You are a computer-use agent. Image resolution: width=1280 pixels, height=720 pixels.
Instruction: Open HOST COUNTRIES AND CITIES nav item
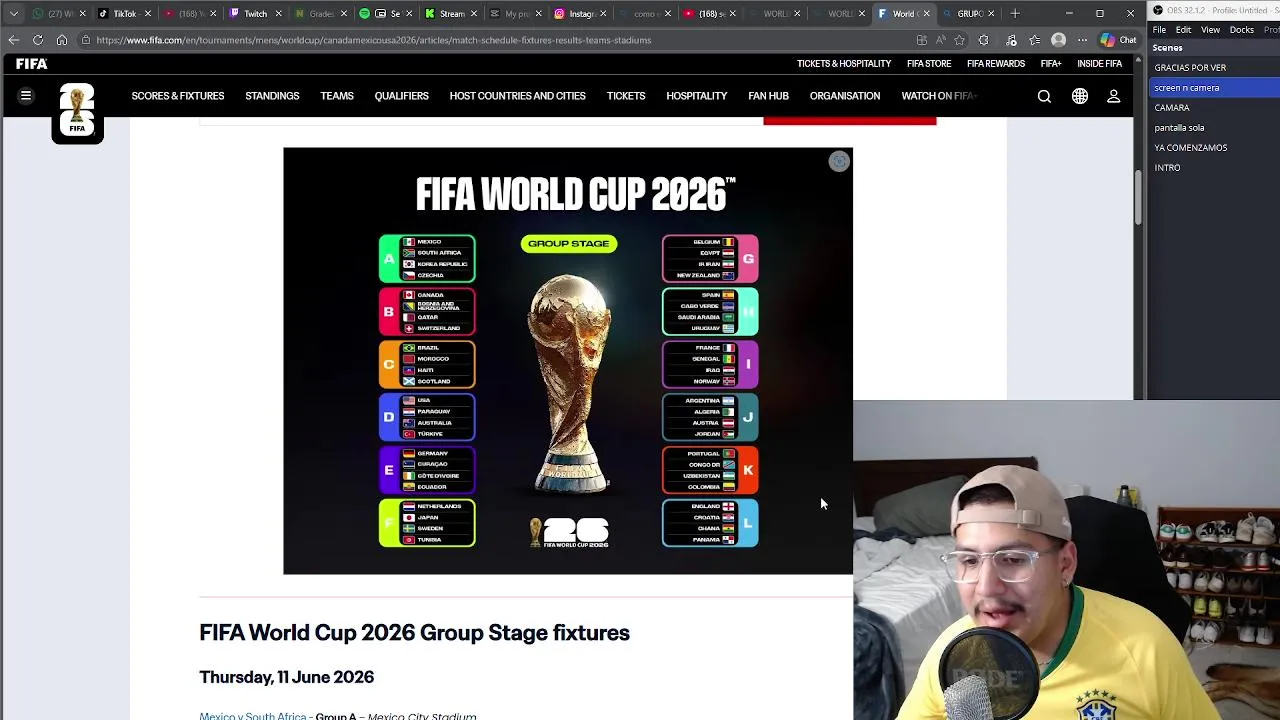point(517,96)
